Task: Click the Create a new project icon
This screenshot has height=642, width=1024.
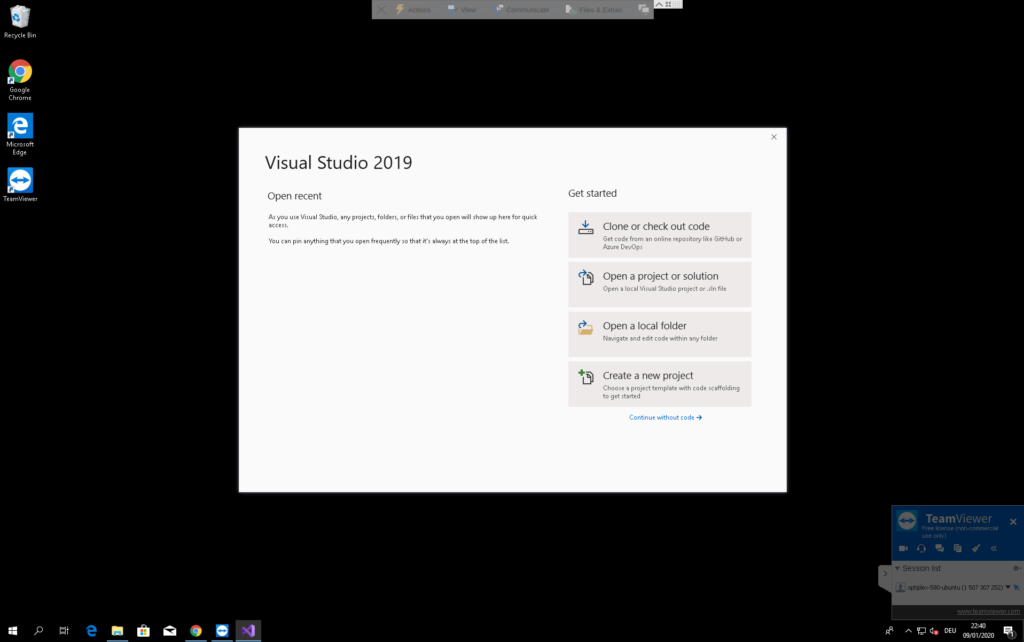Action: pos(586,378)
